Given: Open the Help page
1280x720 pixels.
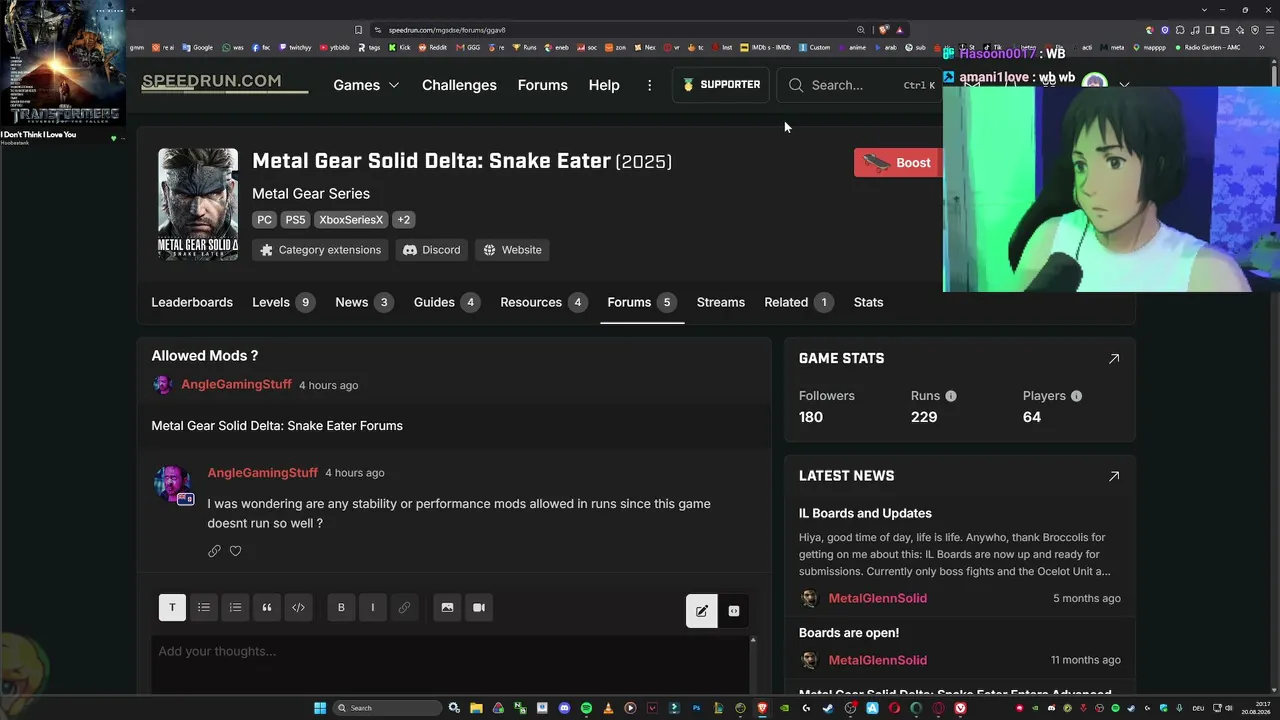Looking at the screenshot, I should (x=604, y=85).
